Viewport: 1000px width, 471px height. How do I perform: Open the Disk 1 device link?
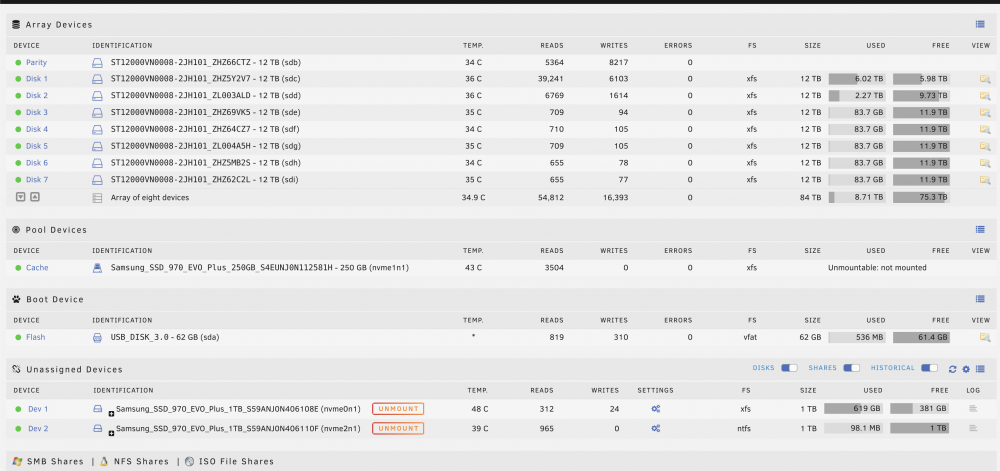pos(37,79)
